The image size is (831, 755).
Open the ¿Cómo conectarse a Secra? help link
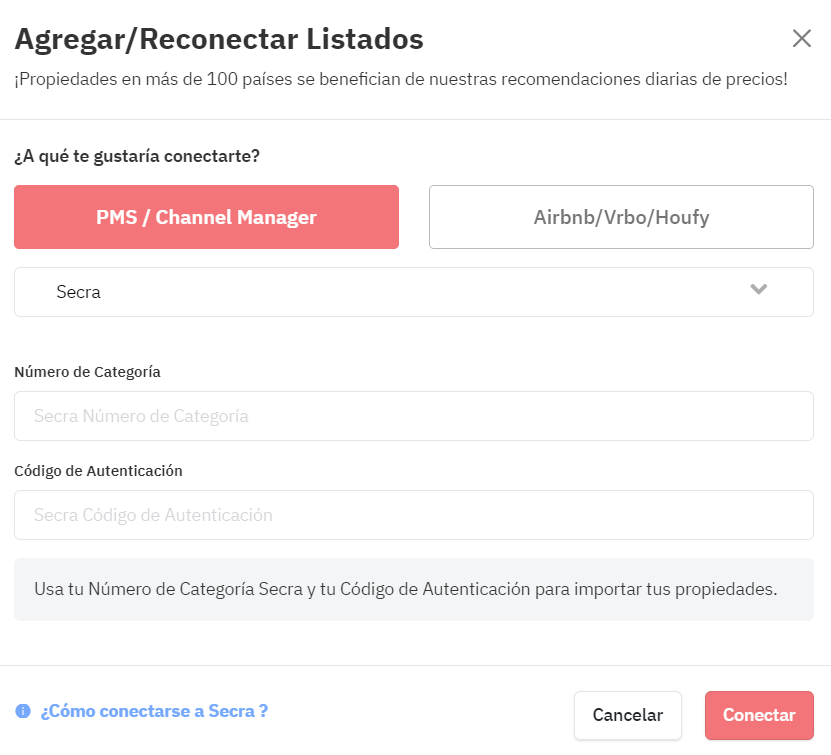[x=154, y=711]
